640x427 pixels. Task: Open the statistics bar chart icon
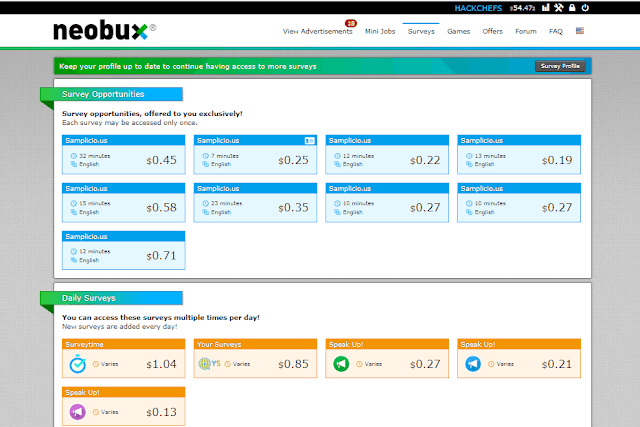(546, 7)
